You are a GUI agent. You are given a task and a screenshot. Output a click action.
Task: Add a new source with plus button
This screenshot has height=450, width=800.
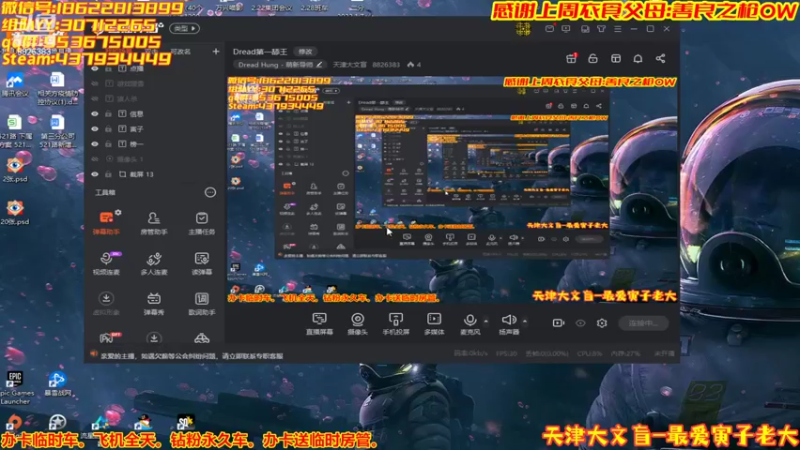tap(216, 52)
